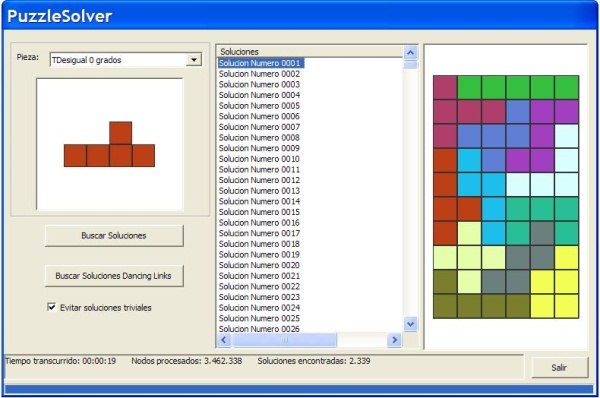
Task: Select Solucion Numero 0006
Action: [259, 116]
